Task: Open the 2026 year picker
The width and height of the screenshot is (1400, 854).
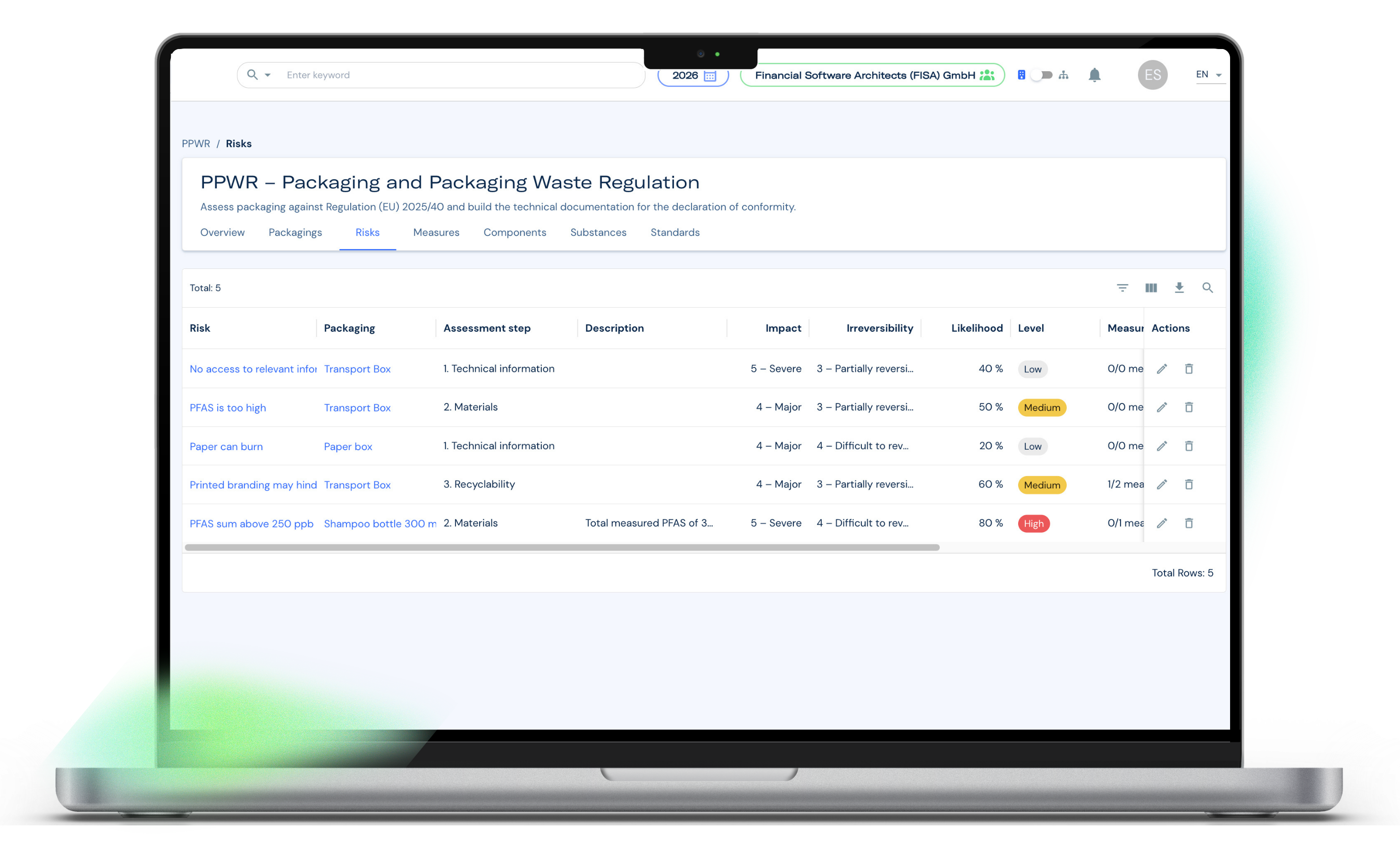Action: pos(693,75)
